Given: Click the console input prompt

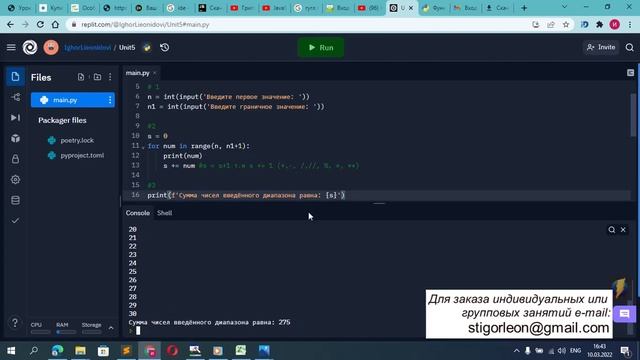Looking at the screenshot, I should 138,331.
